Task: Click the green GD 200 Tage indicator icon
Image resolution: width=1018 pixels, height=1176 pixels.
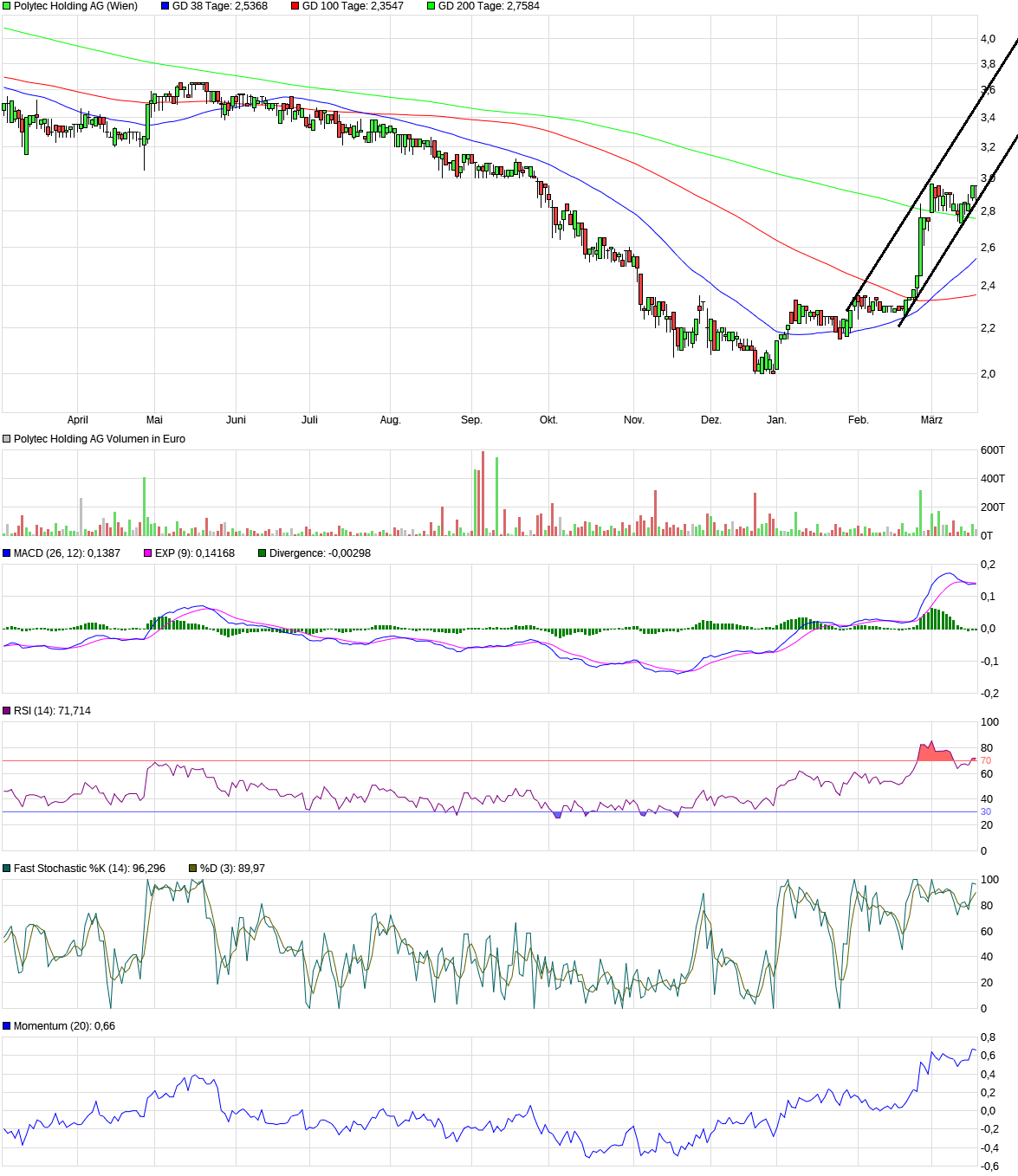Action: pyautogui.click(x=431, y=6)
